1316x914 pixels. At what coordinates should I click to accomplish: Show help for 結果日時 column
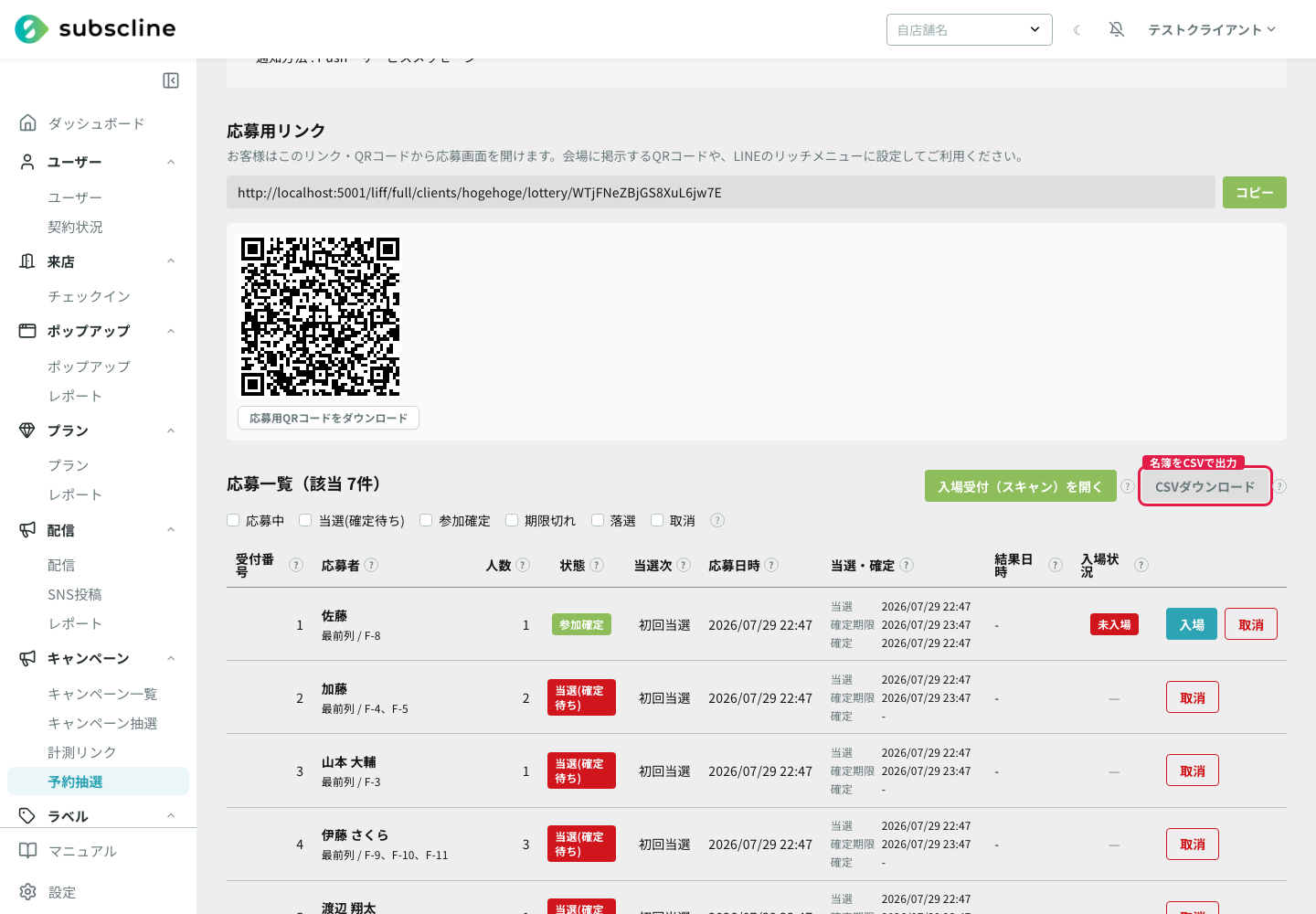[x=1056, y=565]
